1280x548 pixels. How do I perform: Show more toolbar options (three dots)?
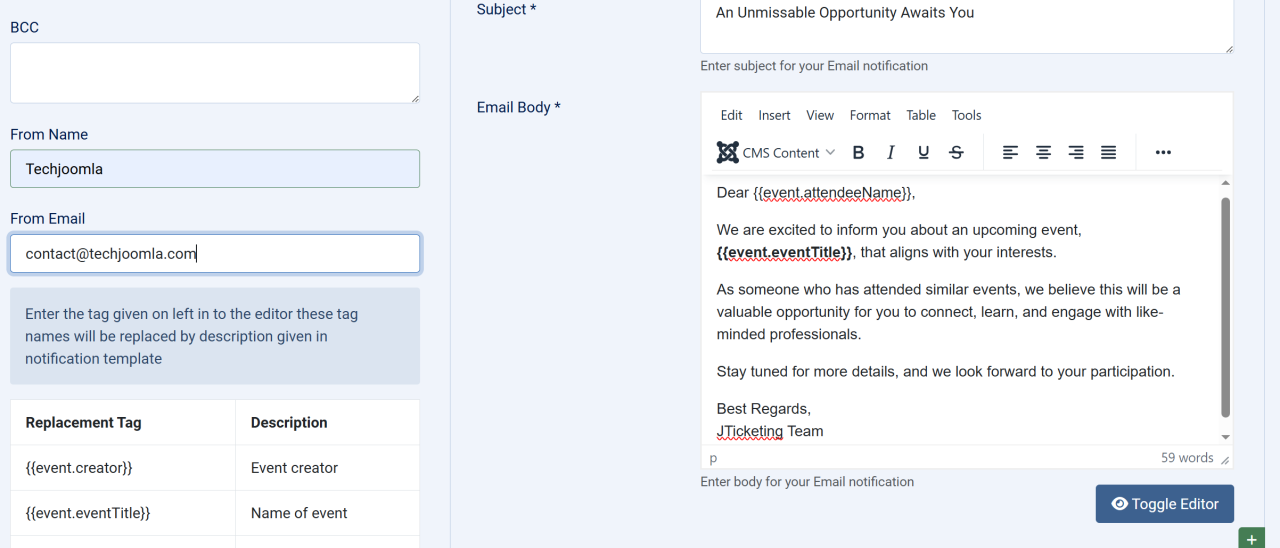(1163, 153)
